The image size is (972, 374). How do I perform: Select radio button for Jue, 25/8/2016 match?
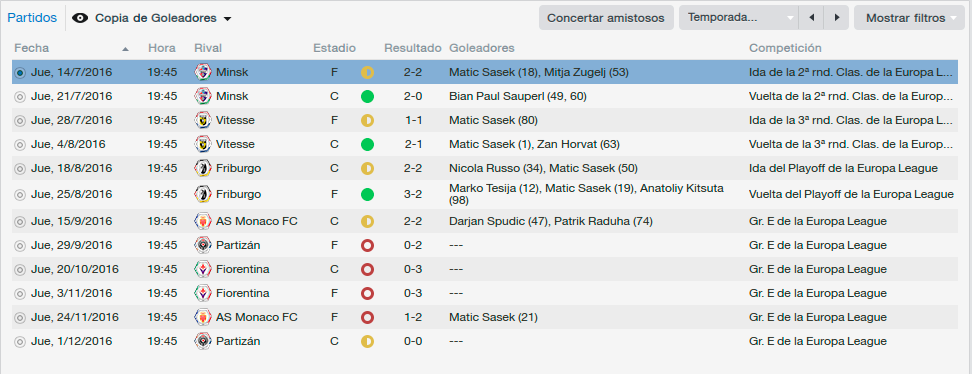[x=20, y=195]
